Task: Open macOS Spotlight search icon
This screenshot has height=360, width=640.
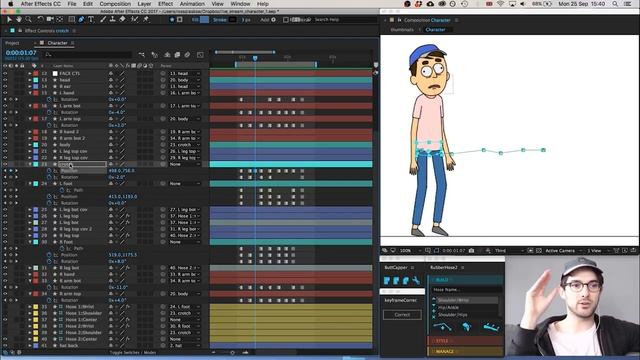Action: click(x=615, y=4)
